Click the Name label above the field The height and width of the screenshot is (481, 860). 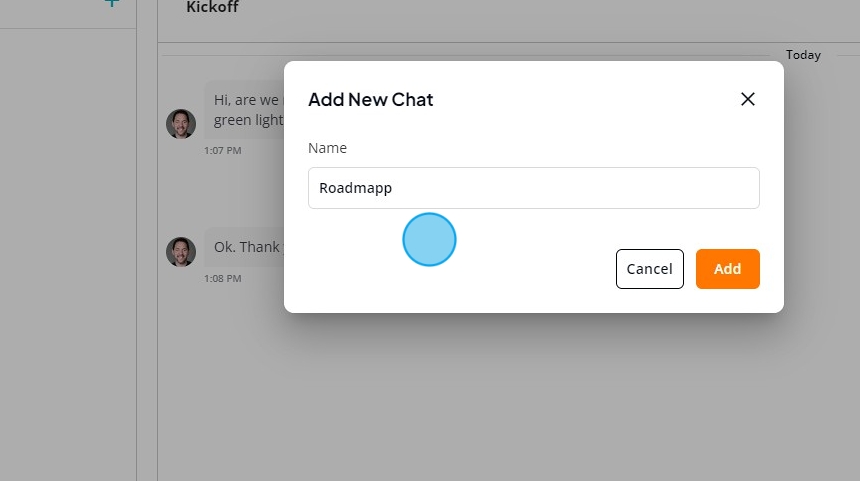tap(327, 148)
